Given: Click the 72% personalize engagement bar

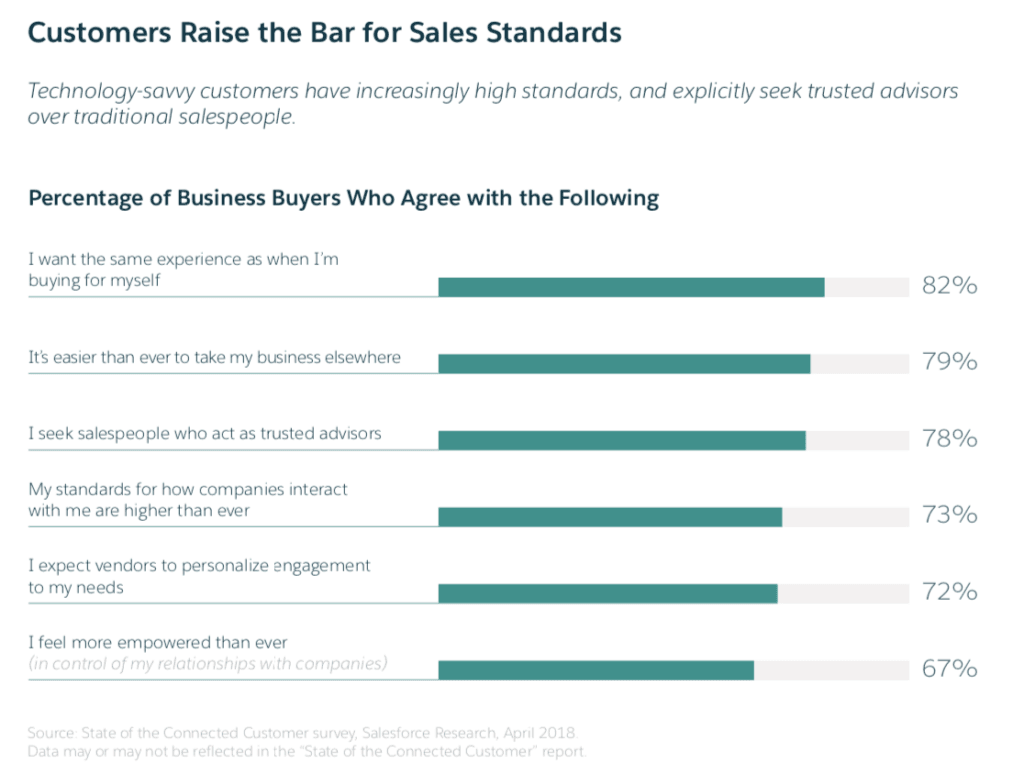Looking at the screenshot, I should click(x=607, y=593).
